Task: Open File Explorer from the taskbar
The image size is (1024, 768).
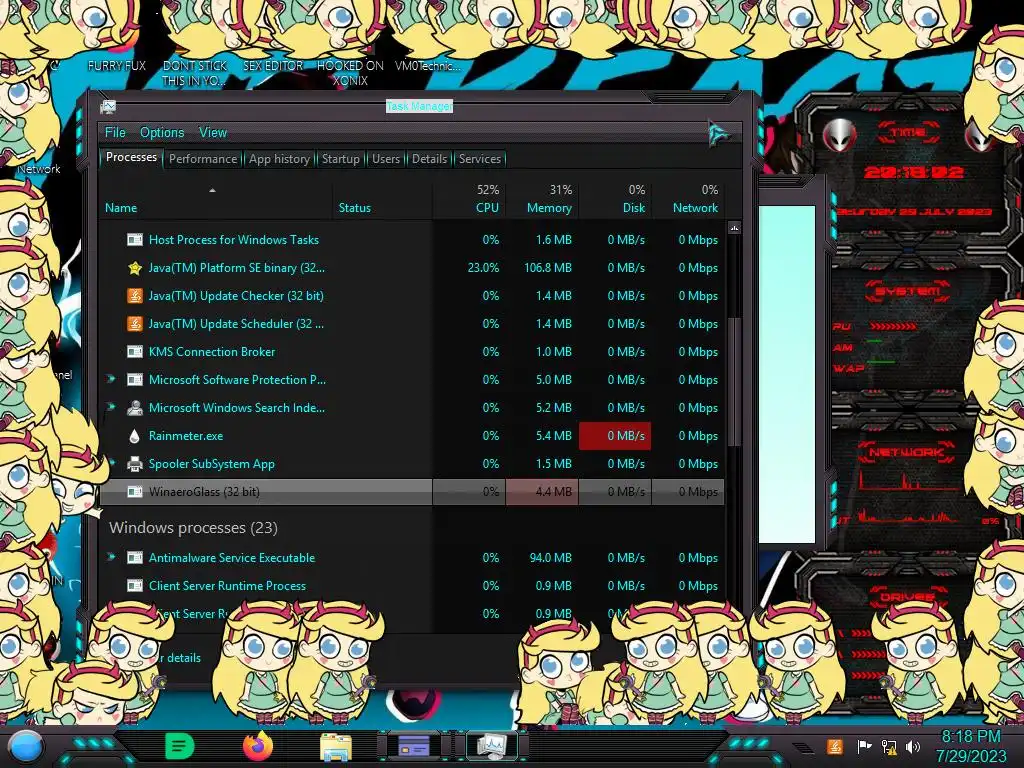Action: click(x=336, y=747)
